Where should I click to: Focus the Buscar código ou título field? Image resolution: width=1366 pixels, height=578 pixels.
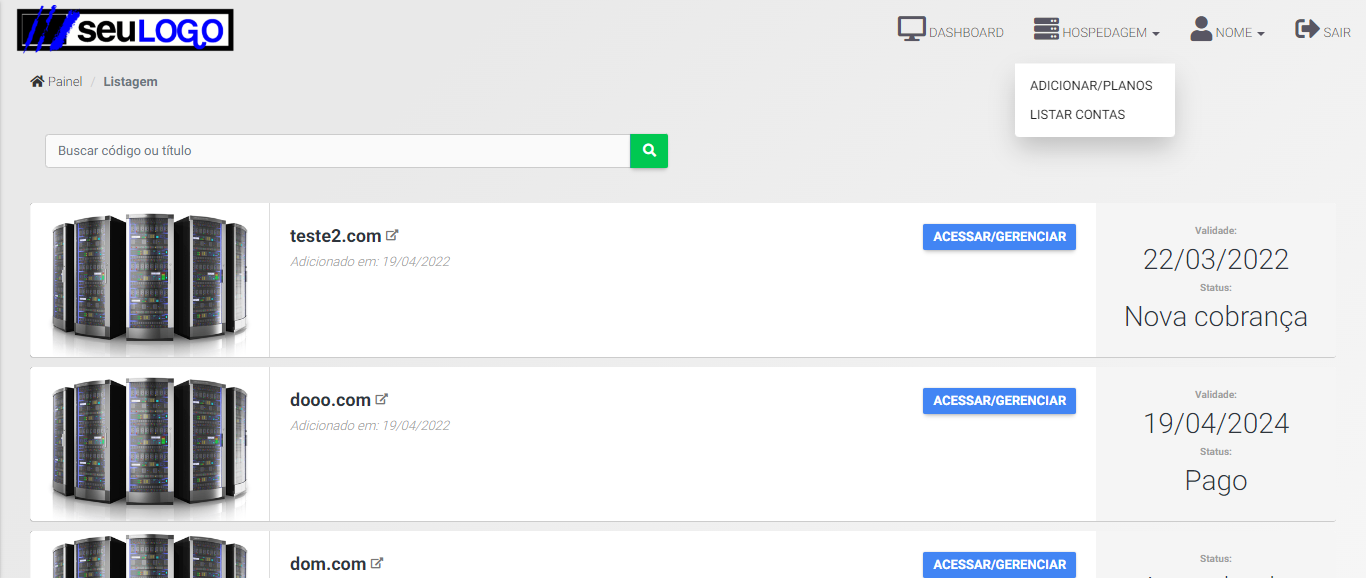(x=337, y=151)
